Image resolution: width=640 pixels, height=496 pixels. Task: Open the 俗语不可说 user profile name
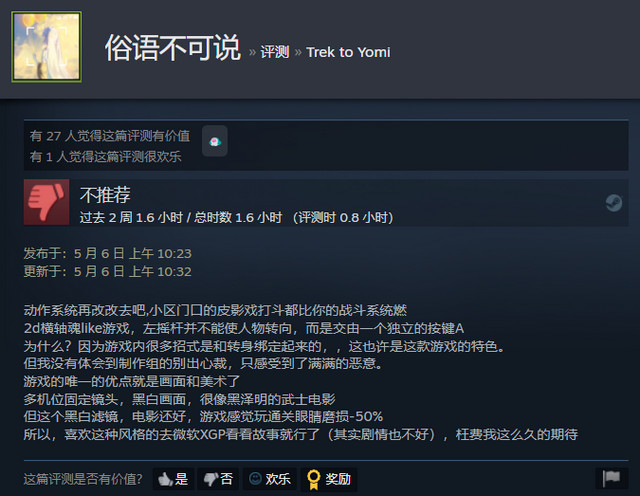(173, 48)
